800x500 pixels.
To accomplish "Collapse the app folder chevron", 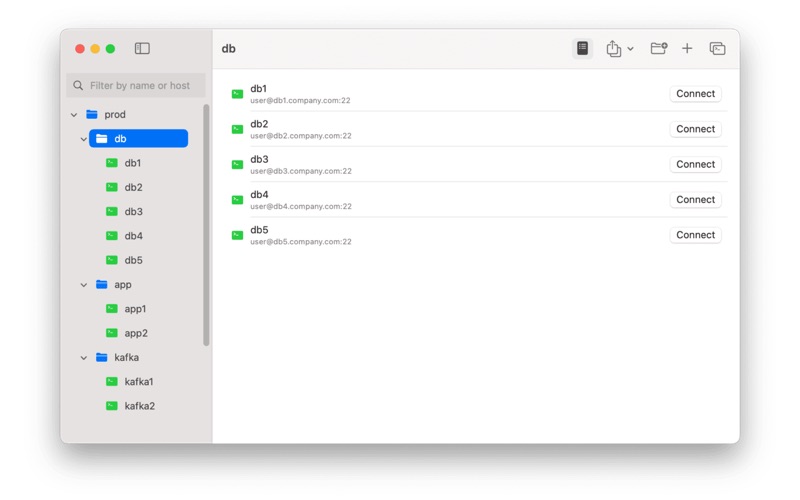I will coord(84,285).
